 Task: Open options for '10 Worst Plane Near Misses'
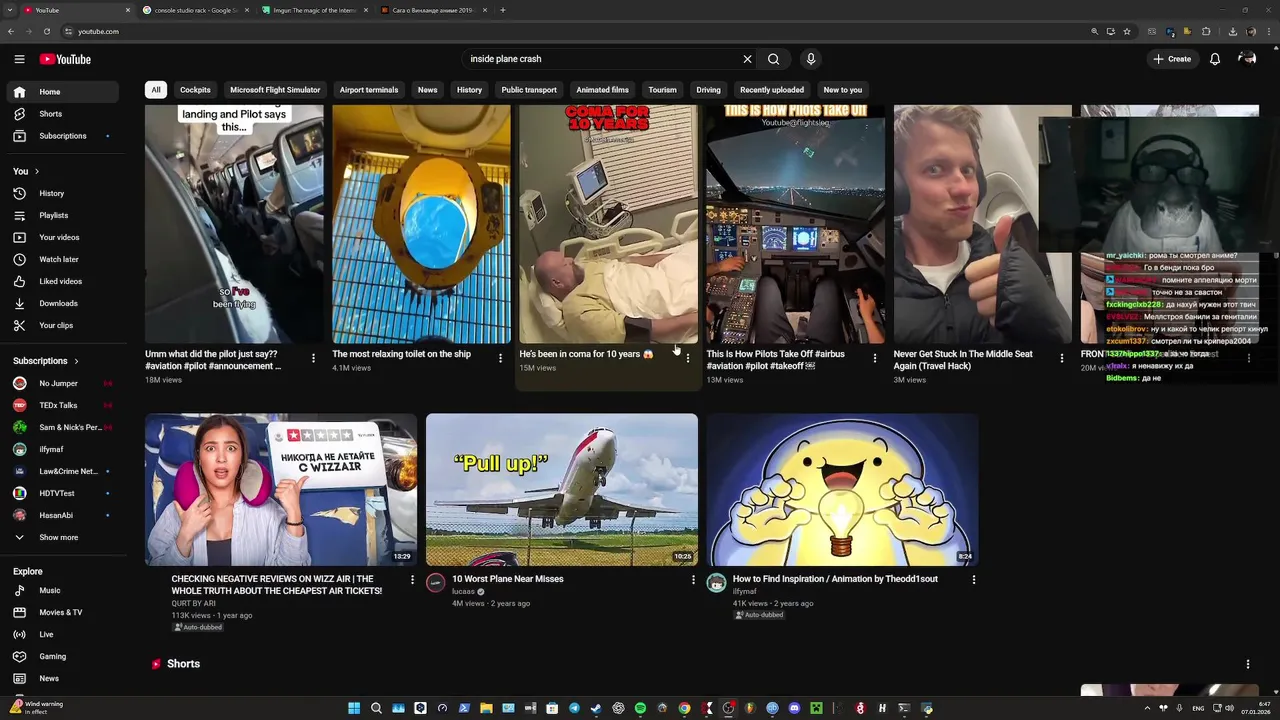pyautogui.click(x=693, y=579)
